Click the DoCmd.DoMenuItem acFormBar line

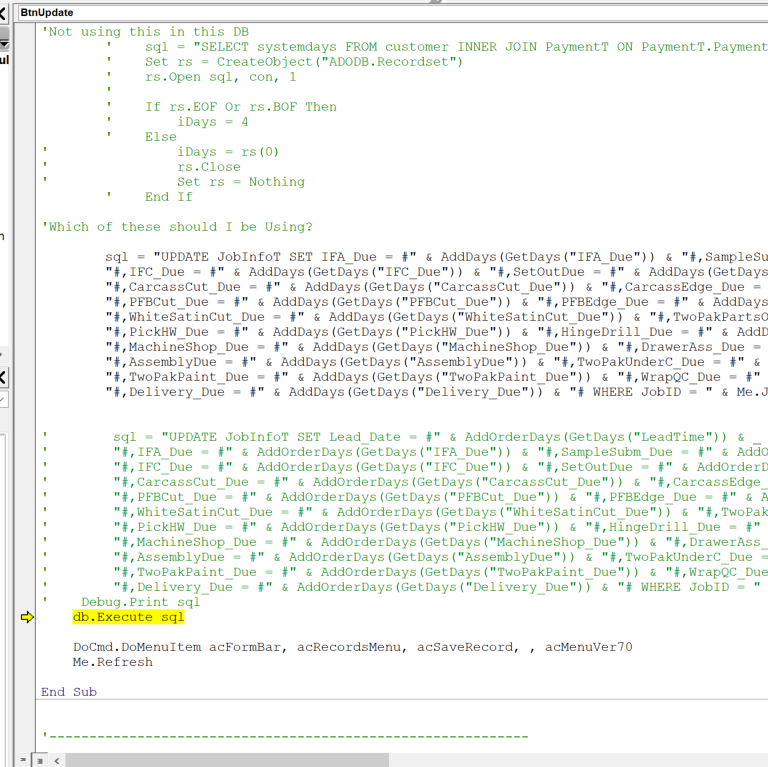[353, 647]
